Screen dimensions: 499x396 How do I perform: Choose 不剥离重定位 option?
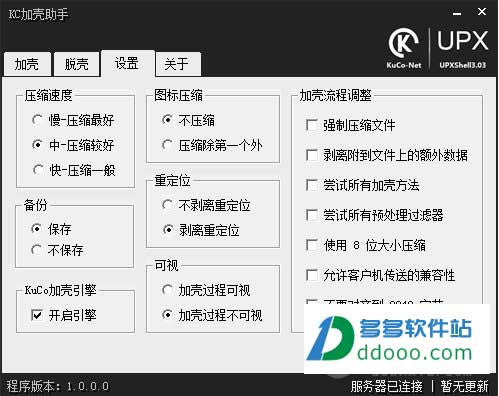tap(206, 205)
